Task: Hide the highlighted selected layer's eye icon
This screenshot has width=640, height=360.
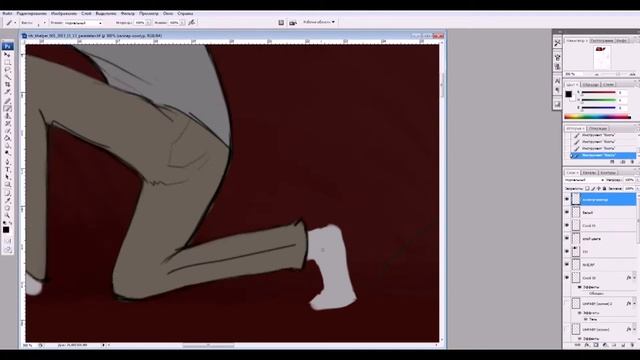Action: 567,199
